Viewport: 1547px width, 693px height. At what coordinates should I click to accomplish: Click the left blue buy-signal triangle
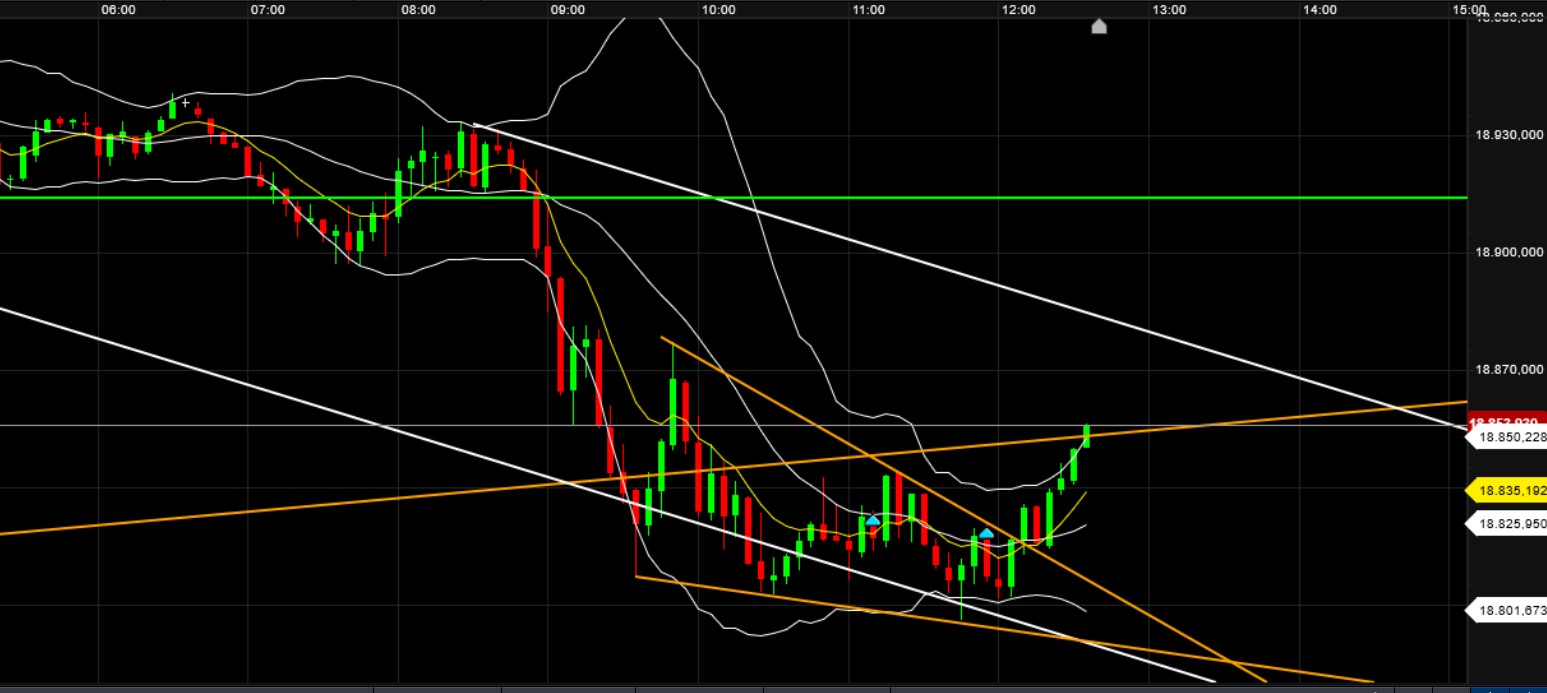[873, 519]
